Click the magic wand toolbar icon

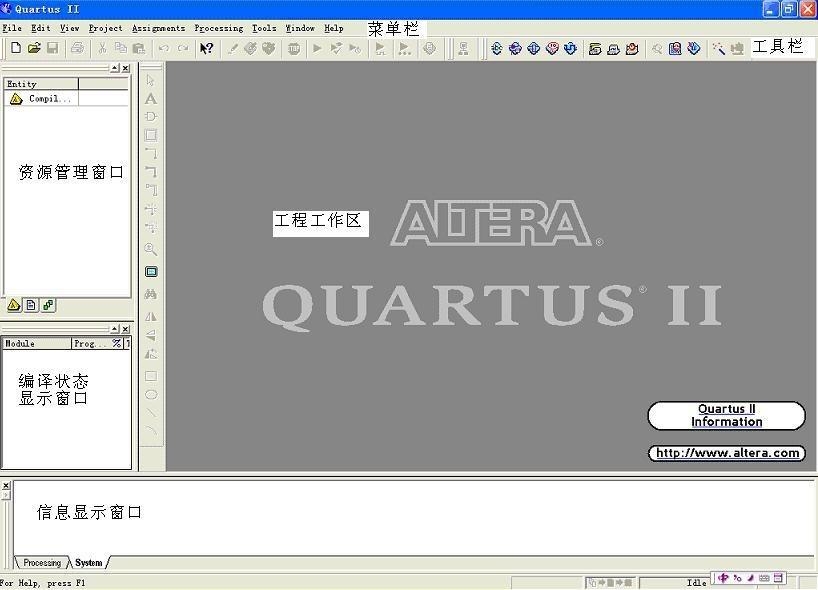(x=719, y=49)
